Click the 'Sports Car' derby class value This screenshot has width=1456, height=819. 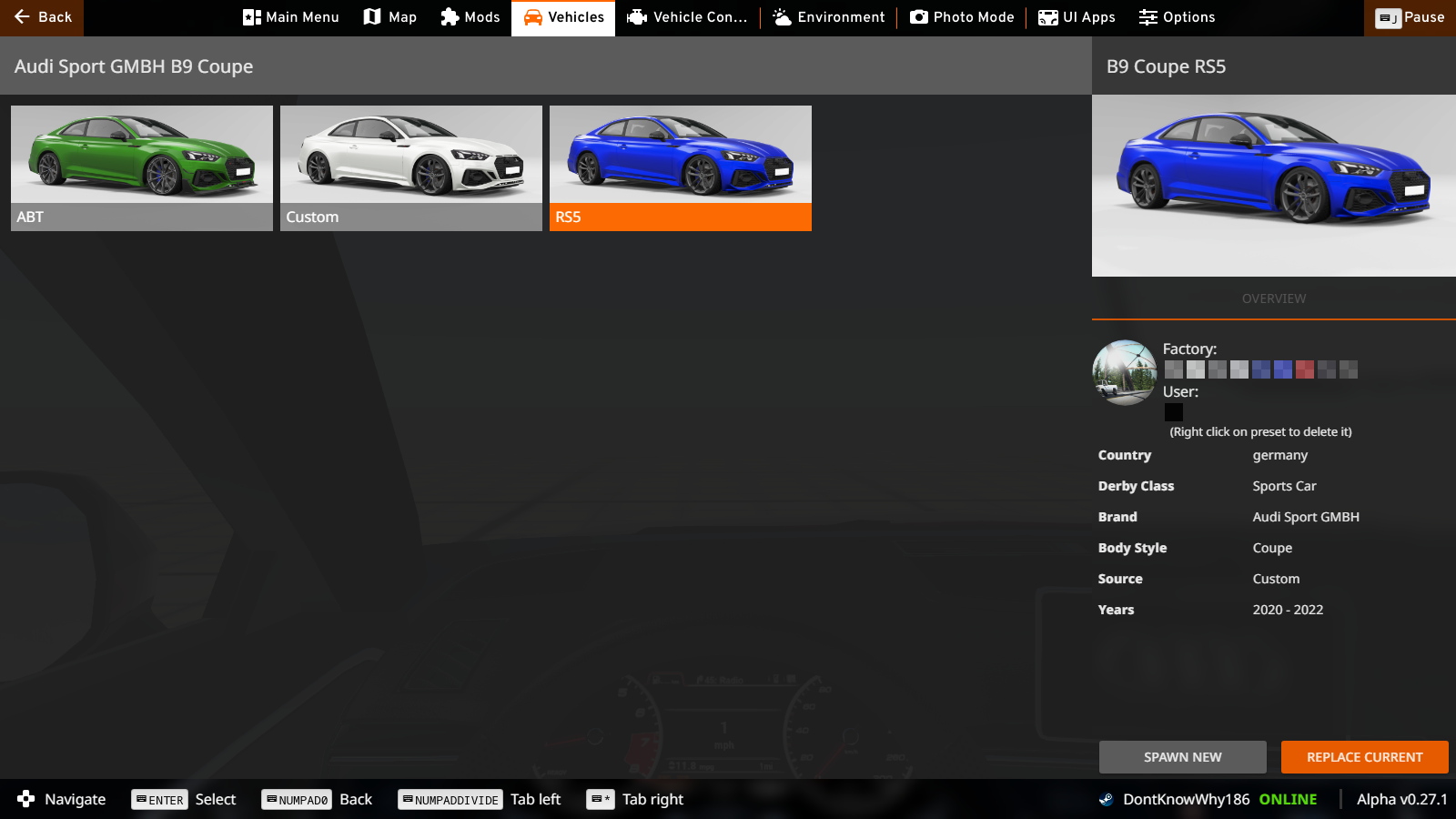(1285, 486)
